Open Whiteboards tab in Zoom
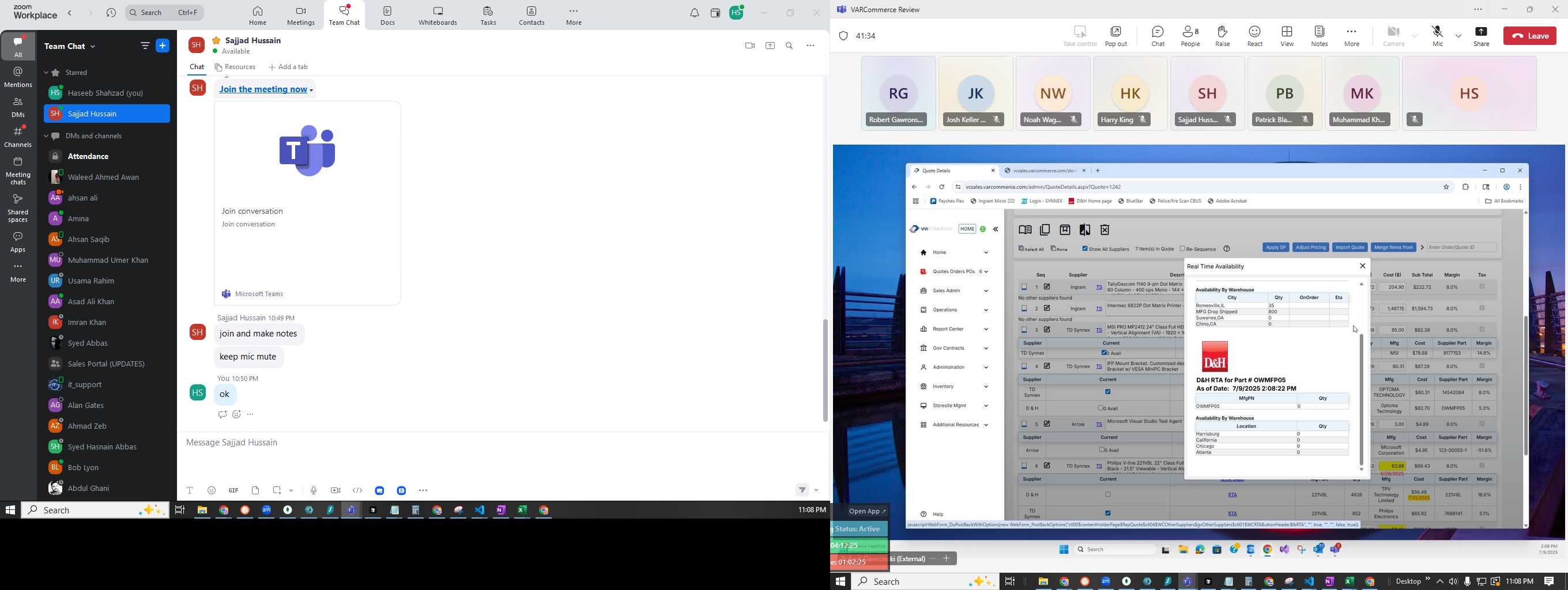 click(x=438, y=16)
